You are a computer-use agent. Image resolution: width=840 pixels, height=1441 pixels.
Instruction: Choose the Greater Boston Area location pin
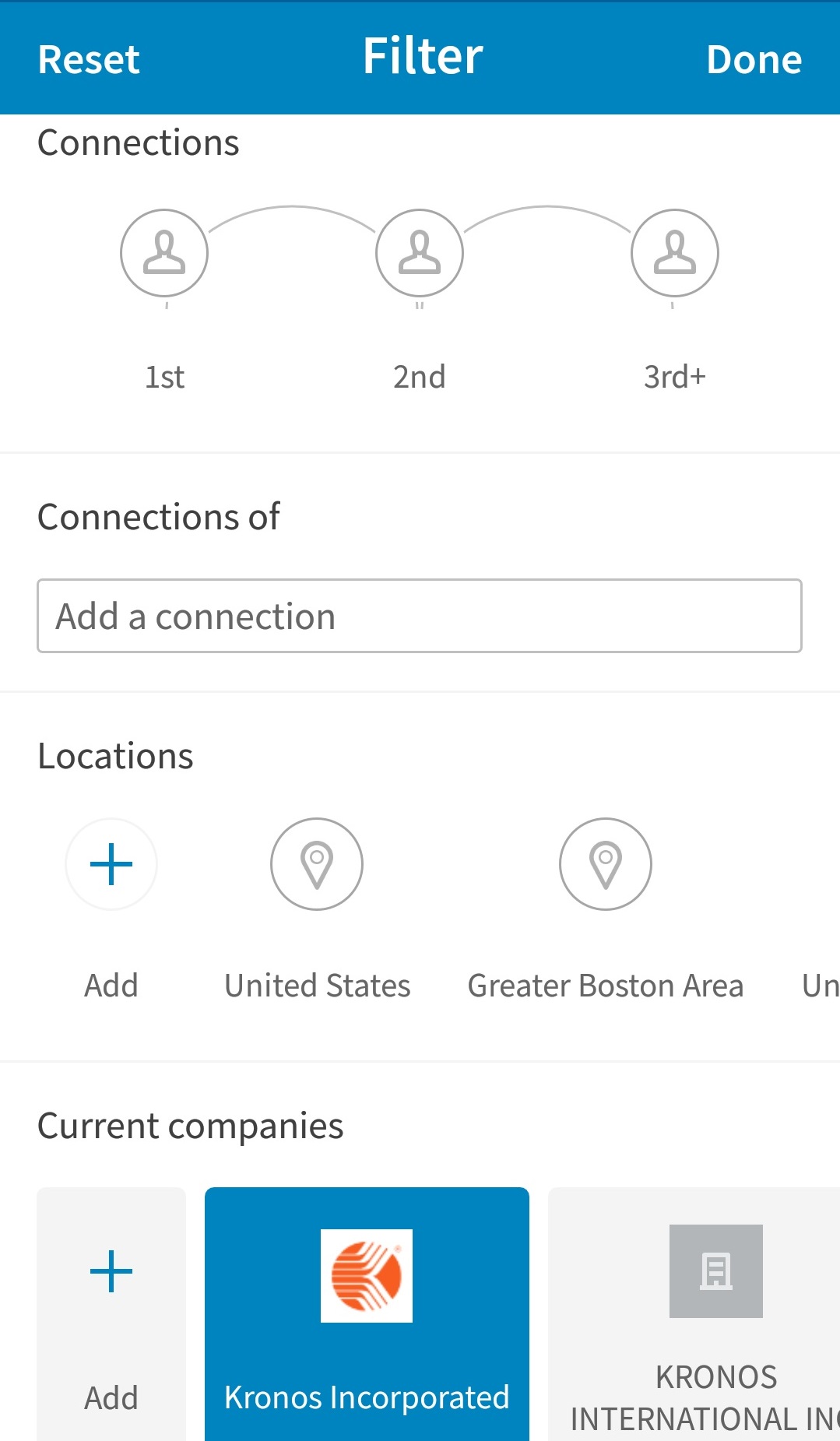[x=606, y=864]
